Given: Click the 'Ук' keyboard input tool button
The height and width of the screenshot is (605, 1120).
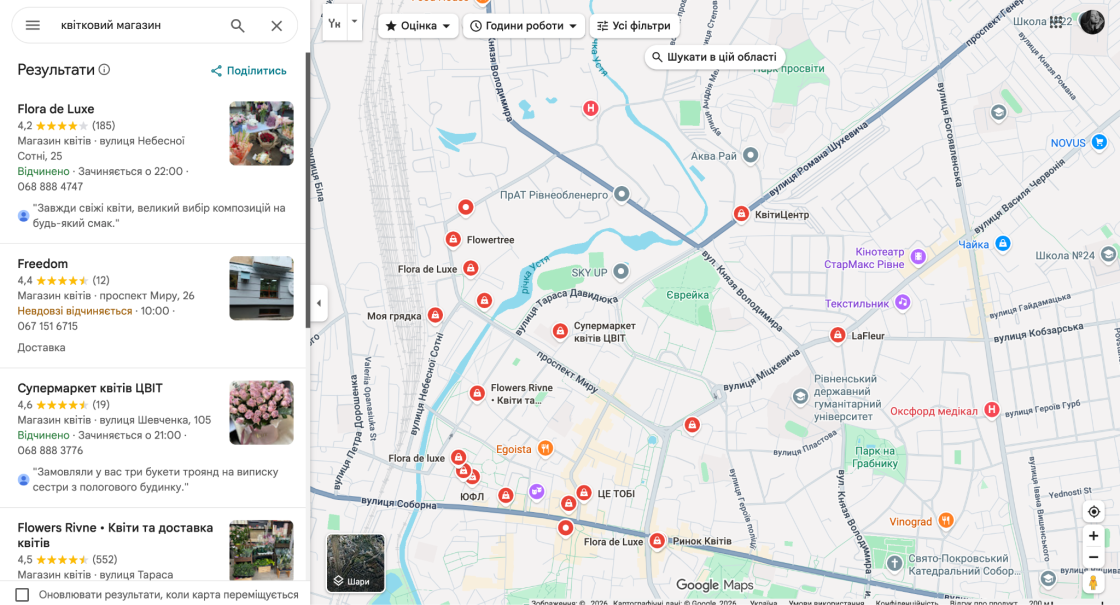Looking at the screenshot, I should (334, 23).
